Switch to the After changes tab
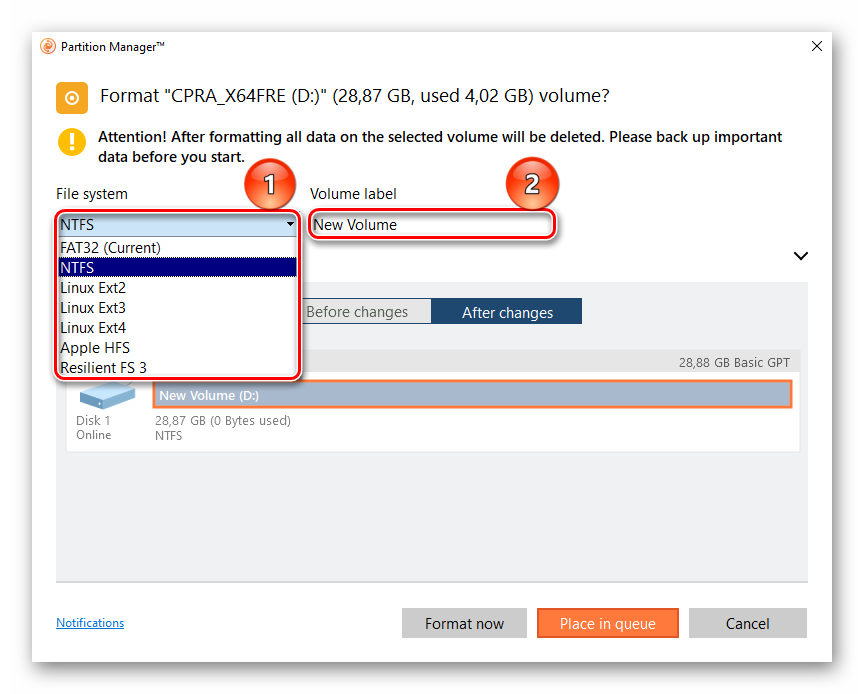Viewport: 864px width, 694px height. [507, 312]
